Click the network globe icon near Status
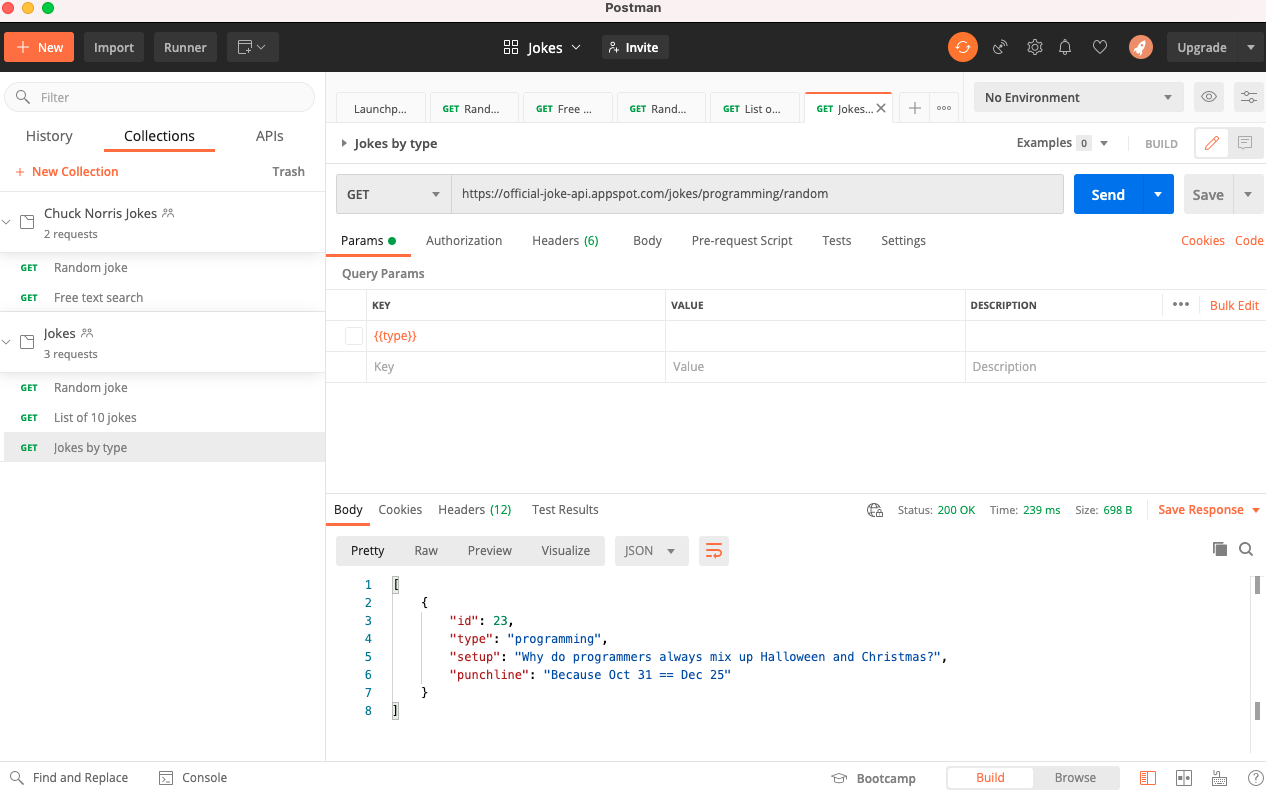This screenshot has width=1266, height=792. point(875,510)
